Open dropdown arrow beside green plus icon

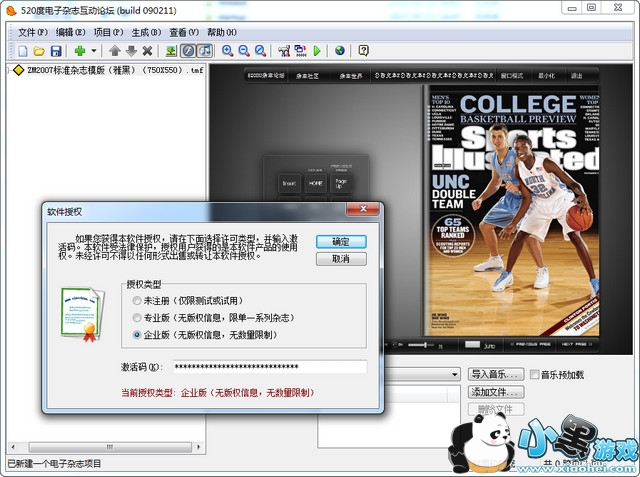click(x=94, y=50)
